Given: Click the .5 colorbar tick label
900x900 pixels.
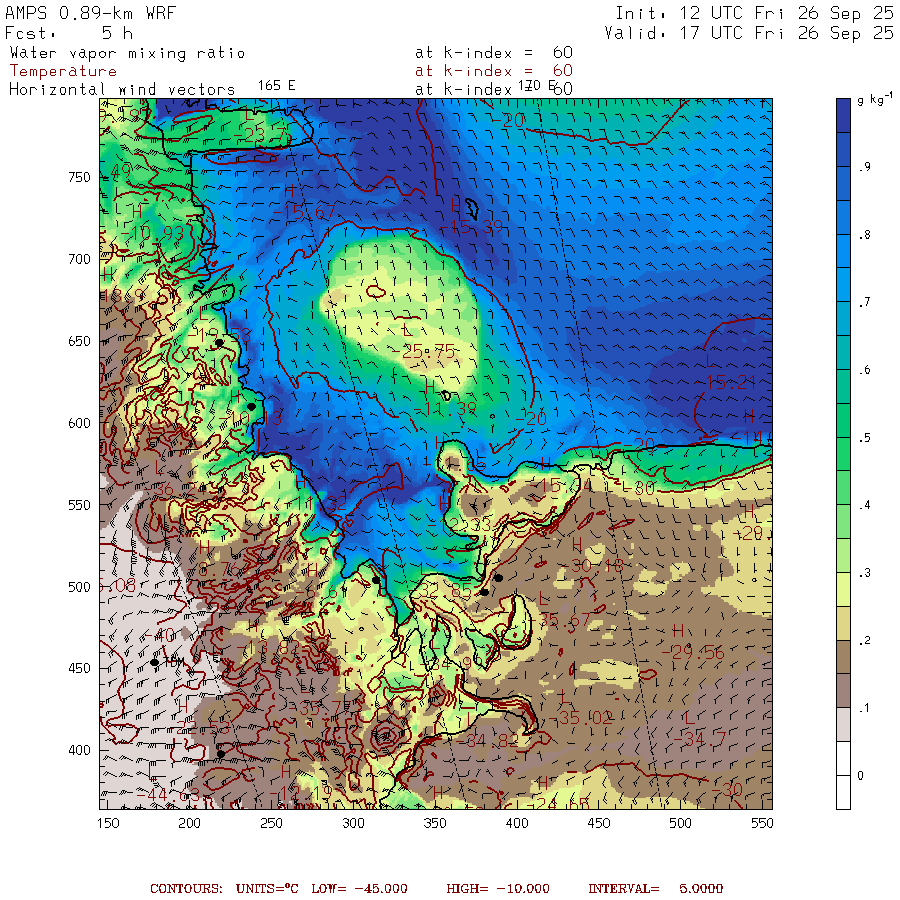Looking at the screenshot, I should pyautogui.click(x=864, y=438).
